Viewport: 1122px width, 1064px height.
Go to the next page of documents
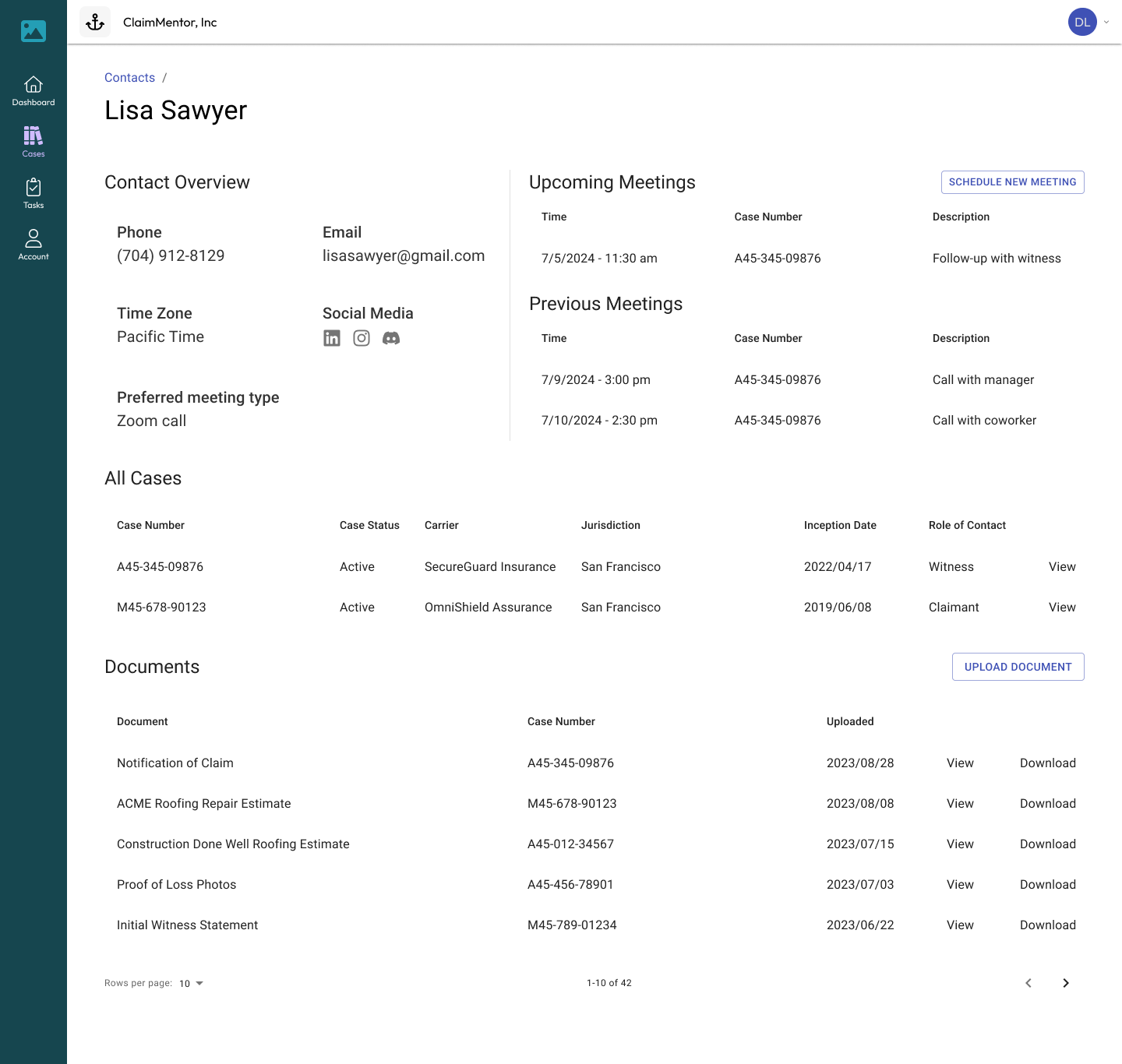coord(1066,983)
